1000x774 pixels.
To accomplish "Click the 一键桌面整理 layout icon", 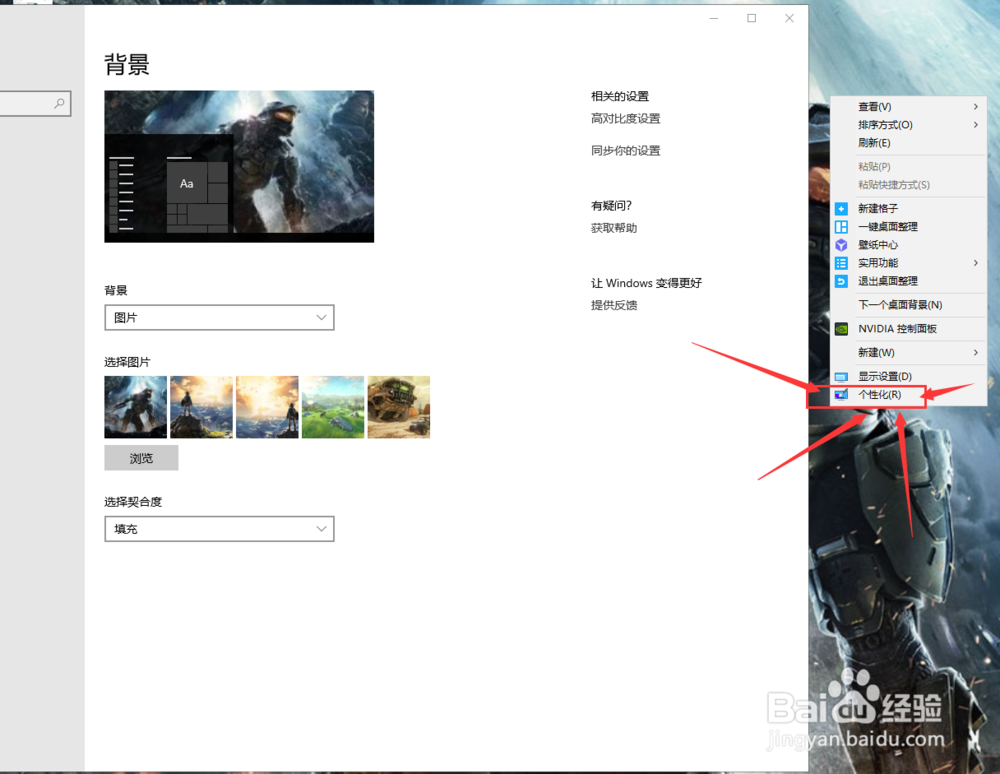I will (841, 226).
